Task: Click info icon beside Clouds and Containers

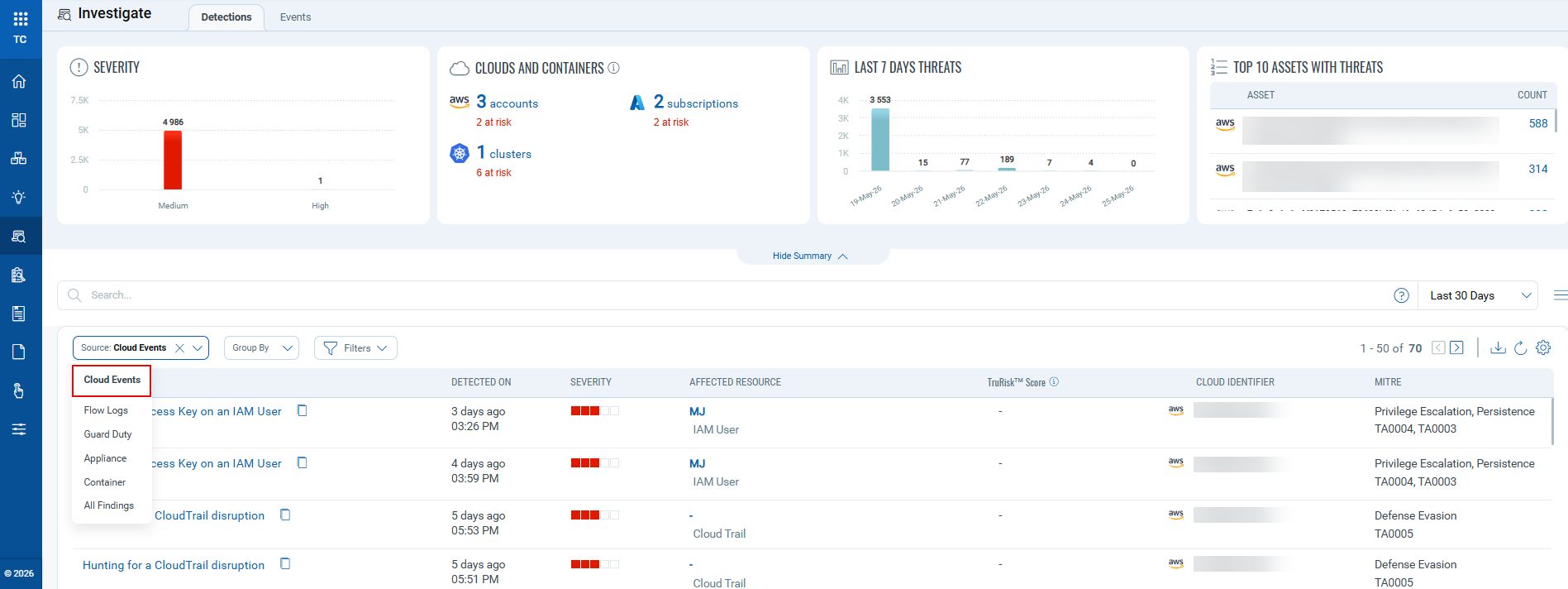Action: point(613,68)
